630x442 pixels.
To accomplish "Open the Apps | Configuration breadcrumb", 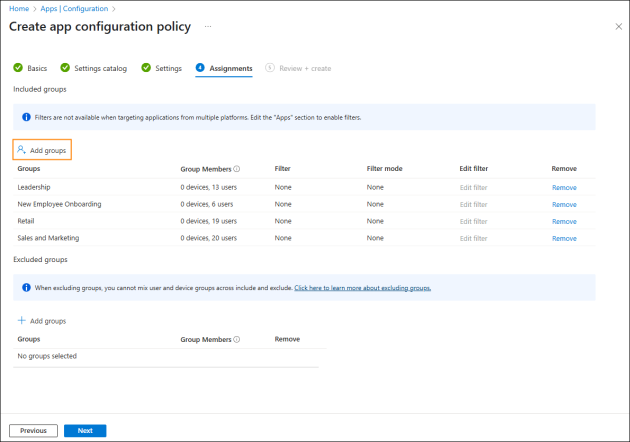I will pyautogui.click(x=74, y=8).
